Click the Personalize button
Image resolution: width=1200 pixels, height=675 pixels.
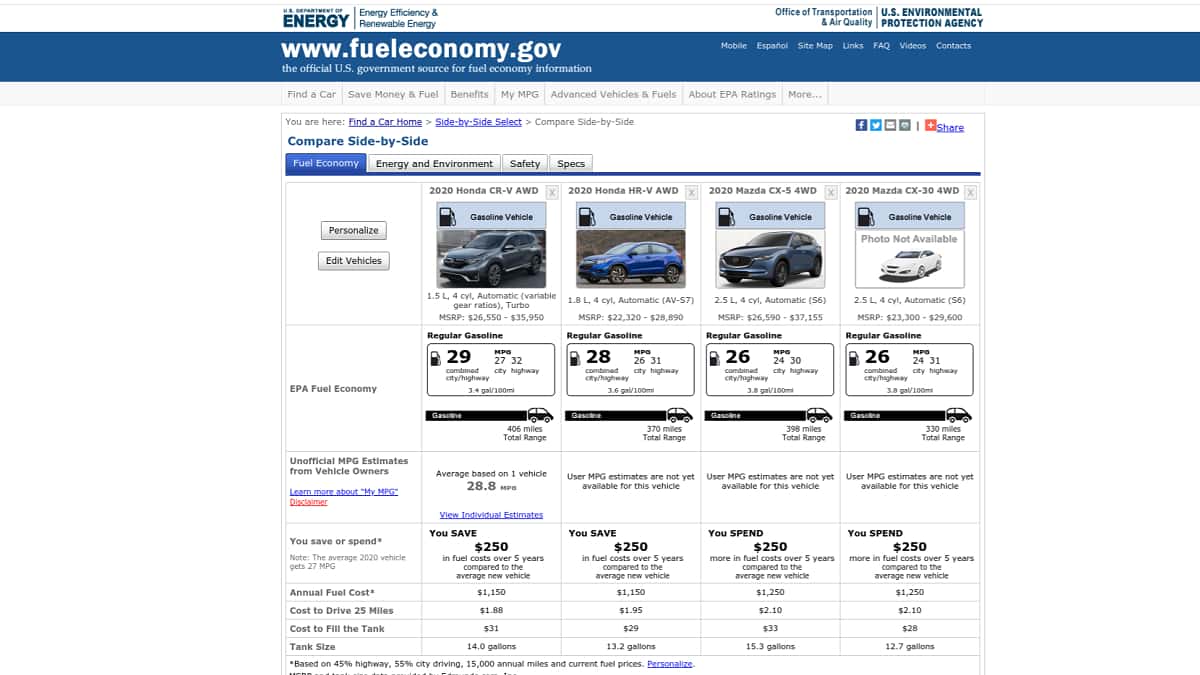point(354,230)
